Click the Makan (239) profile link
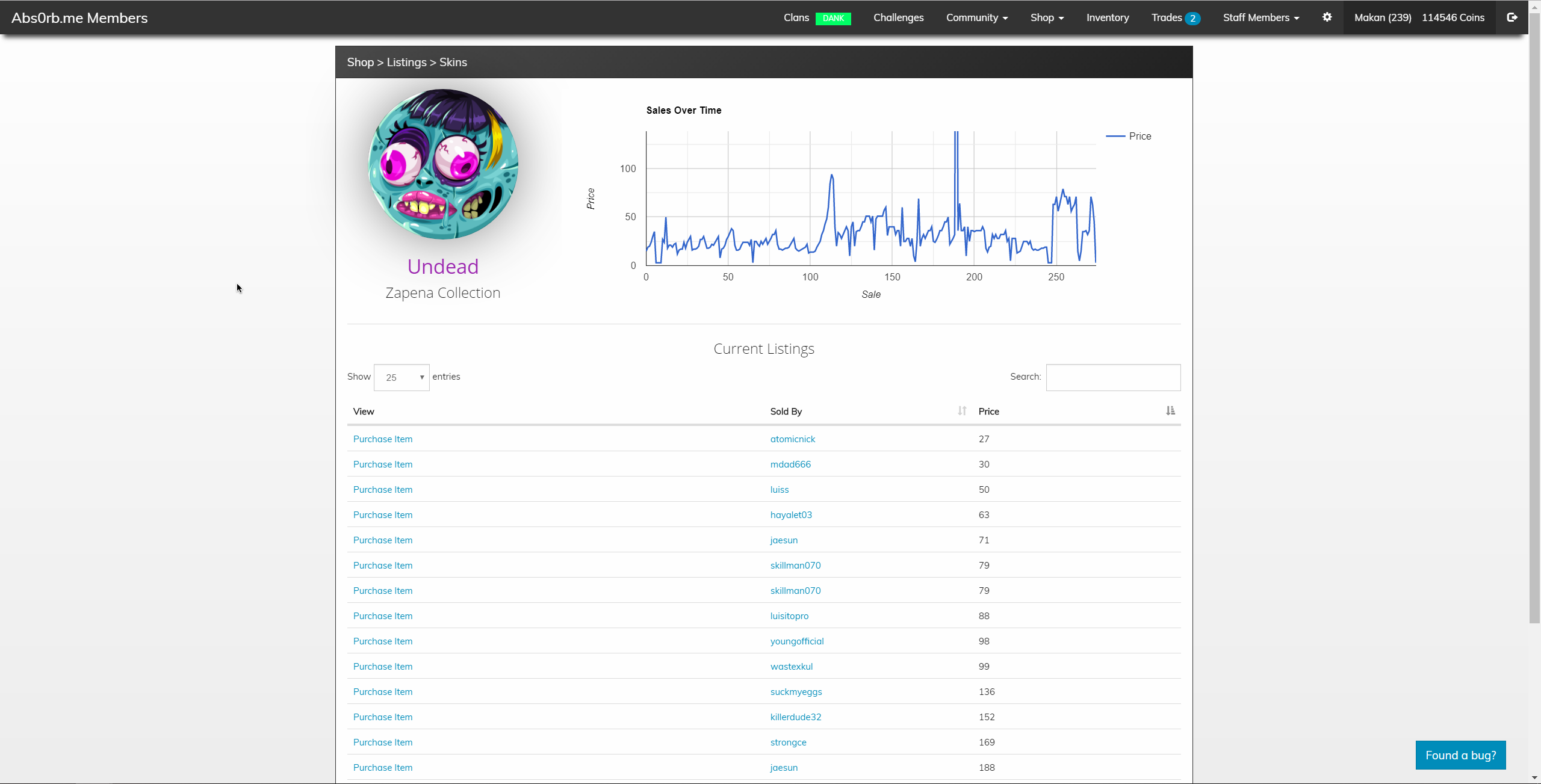This screenshot has height=784, width=1541. pos(1383,17)
